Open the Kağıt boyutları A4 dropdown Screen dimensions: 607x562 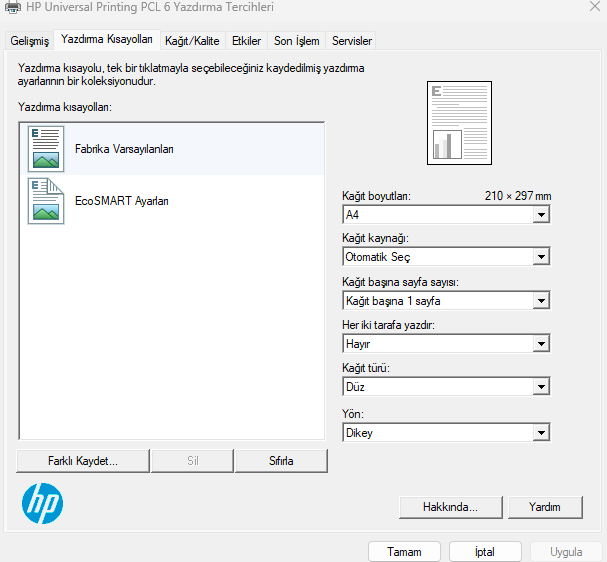tap(446, 214)
